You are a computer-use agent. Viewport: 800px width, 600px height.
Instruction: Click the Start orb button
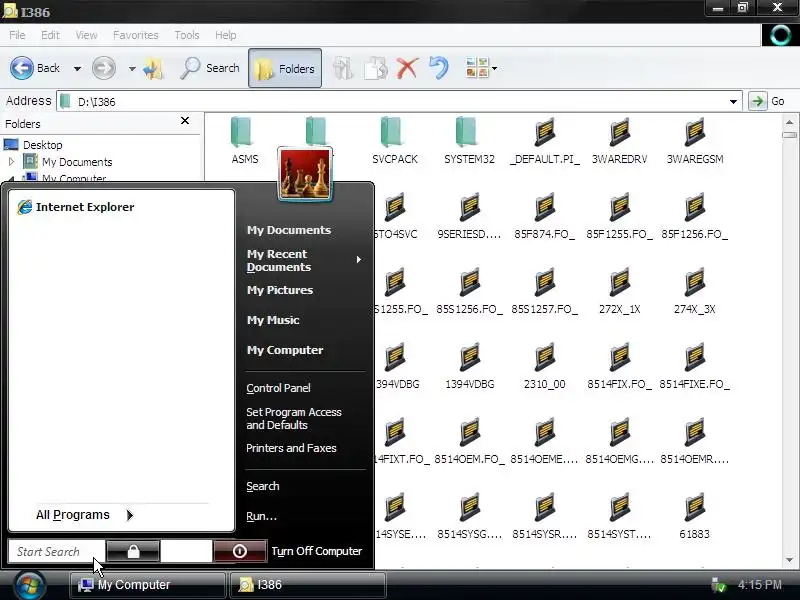click(x=30, y=585)
